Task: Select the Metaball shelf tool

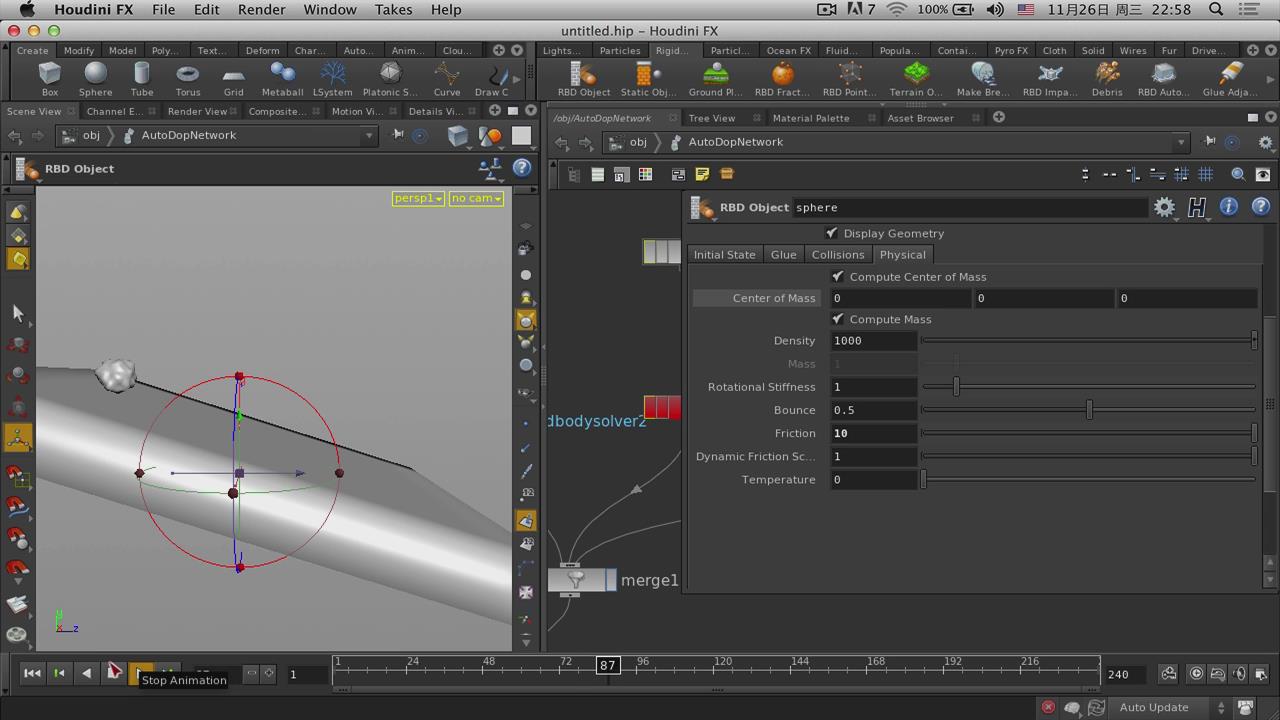Action: [282, 79]
